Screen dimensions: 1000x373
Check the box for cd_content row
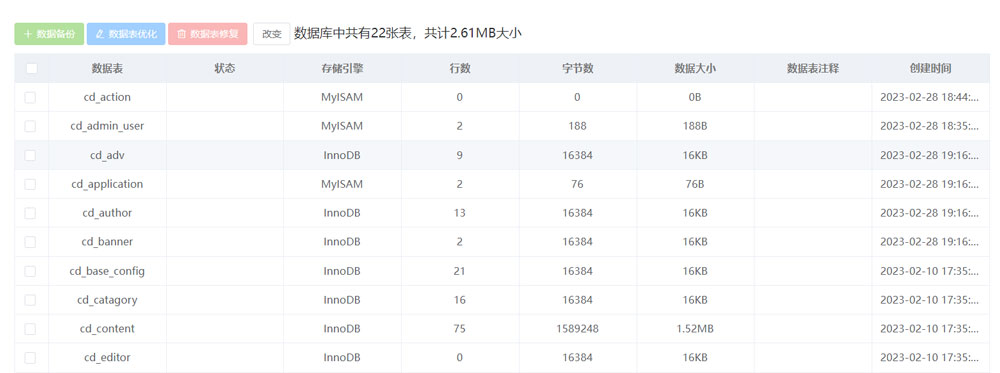[x=30, y=329]
